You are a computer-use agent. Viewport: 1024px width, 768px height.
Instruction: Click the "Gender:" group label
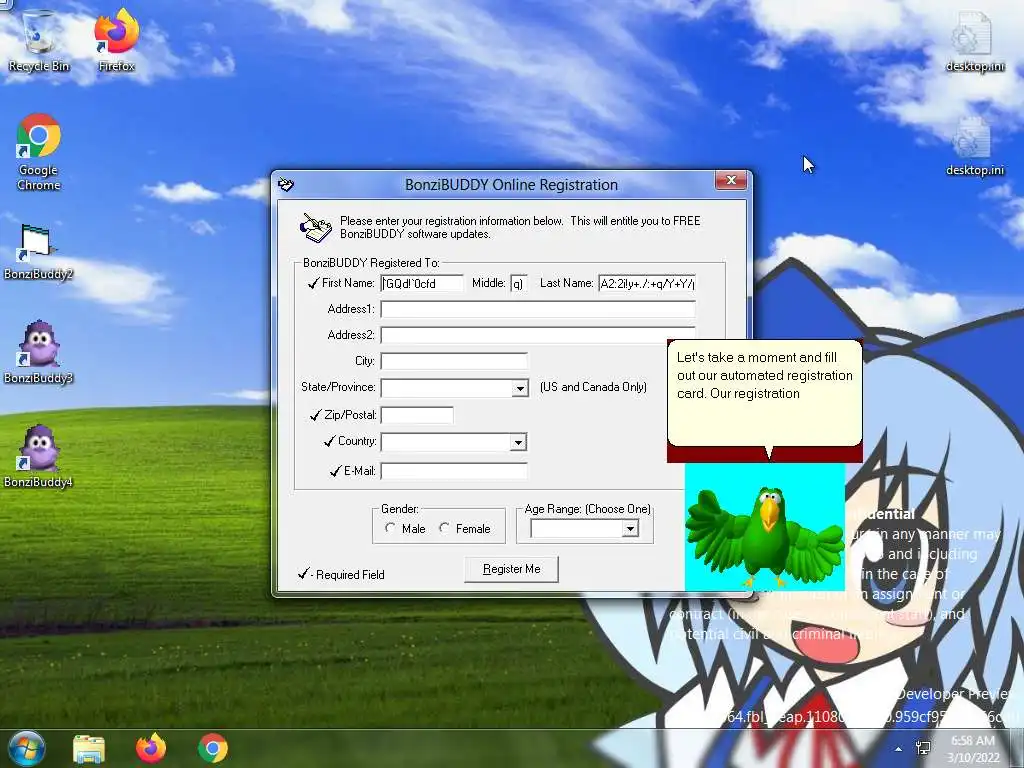pos(400,509)
